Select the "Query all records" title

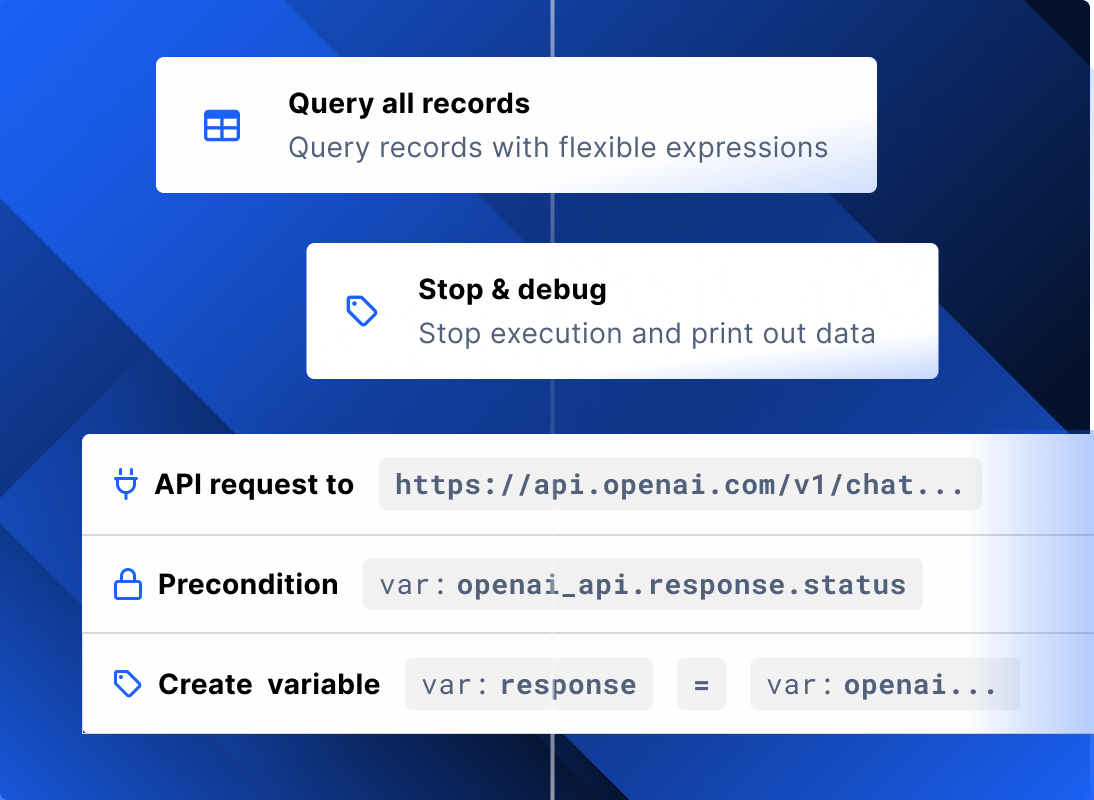pyautogui.click(x=409, y=104)
